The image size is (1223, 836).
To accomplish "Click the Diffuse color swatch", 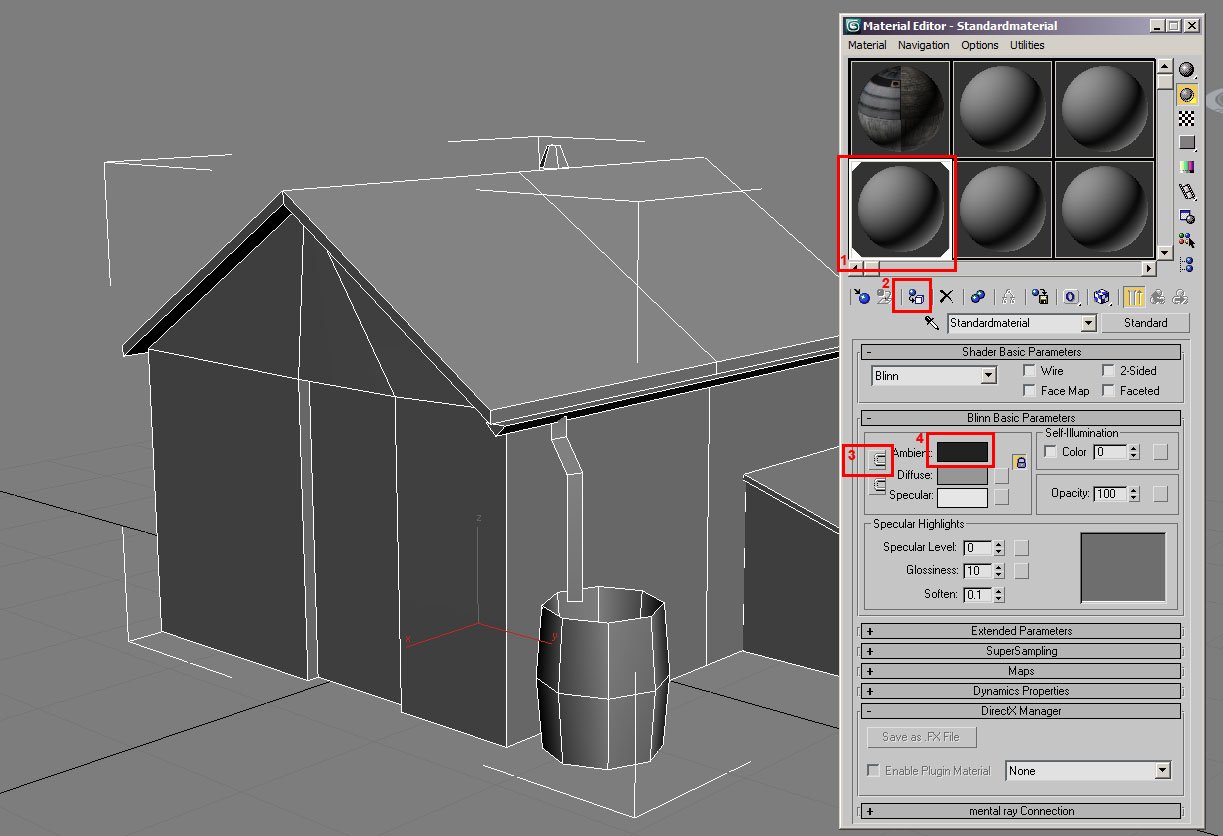I will tap(961, 476).
